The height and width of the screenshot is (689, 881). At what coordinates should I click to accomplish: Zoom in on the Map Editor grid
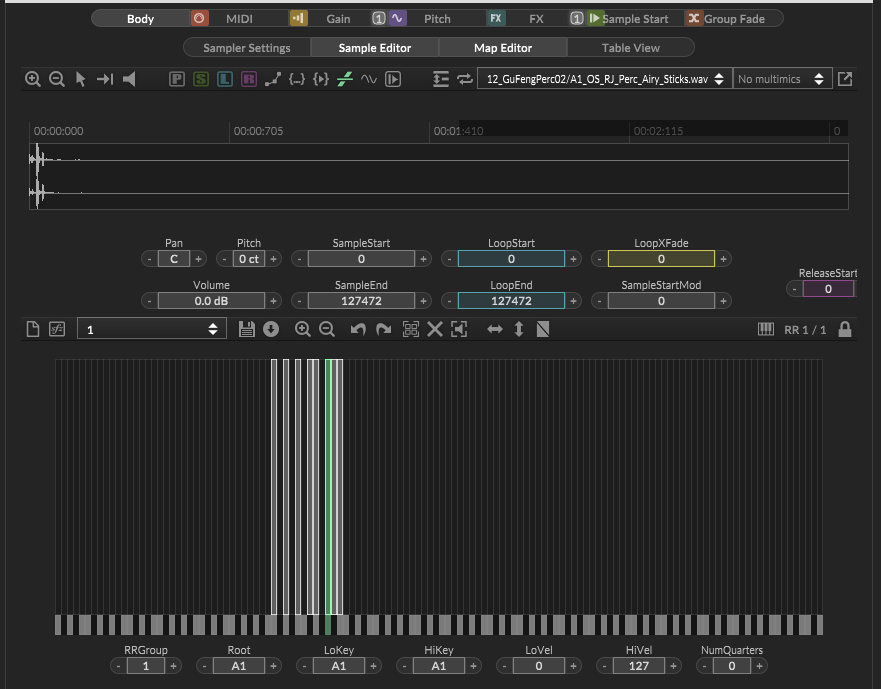(303, 329)
